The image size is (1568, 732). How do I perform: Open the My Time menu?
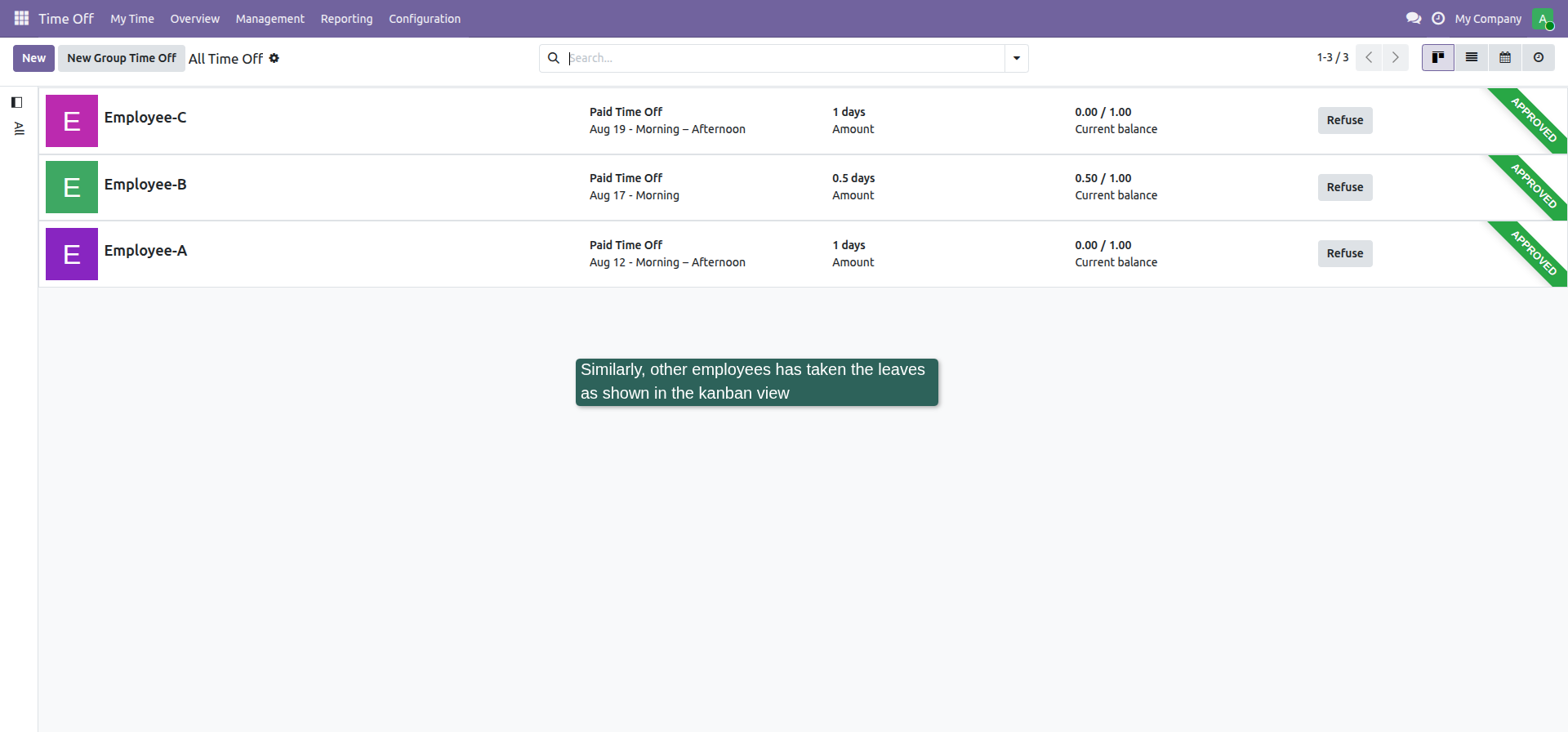click(132, 19)
